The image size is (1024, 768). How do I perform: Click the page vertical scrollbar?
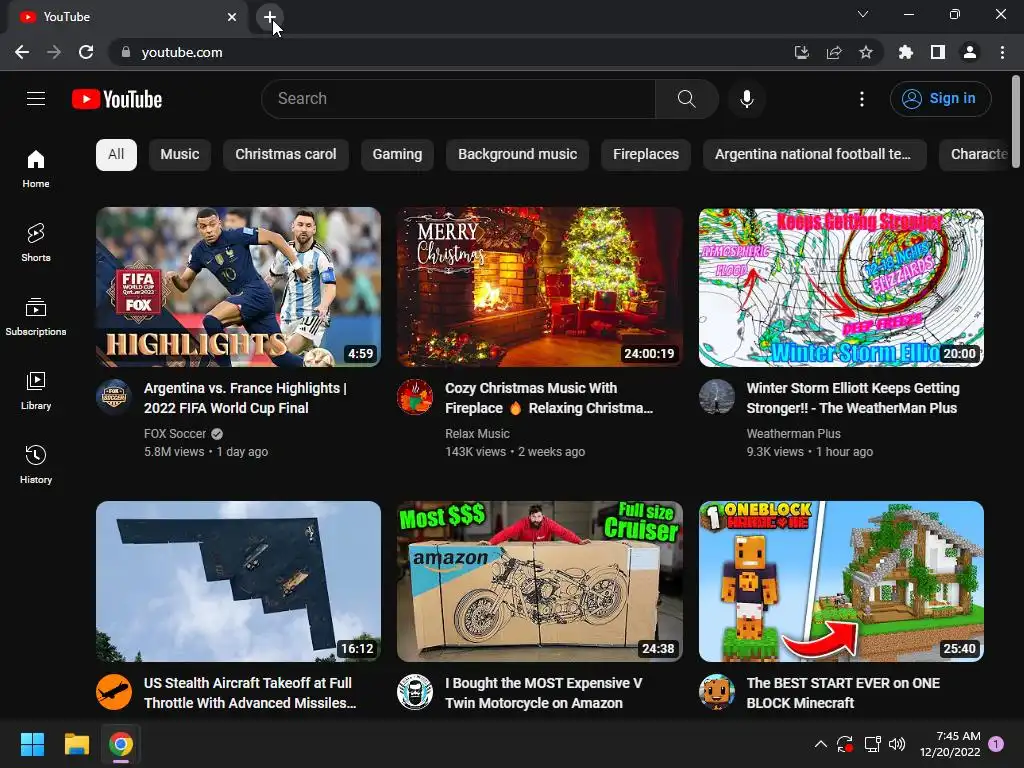[1016, 122]
